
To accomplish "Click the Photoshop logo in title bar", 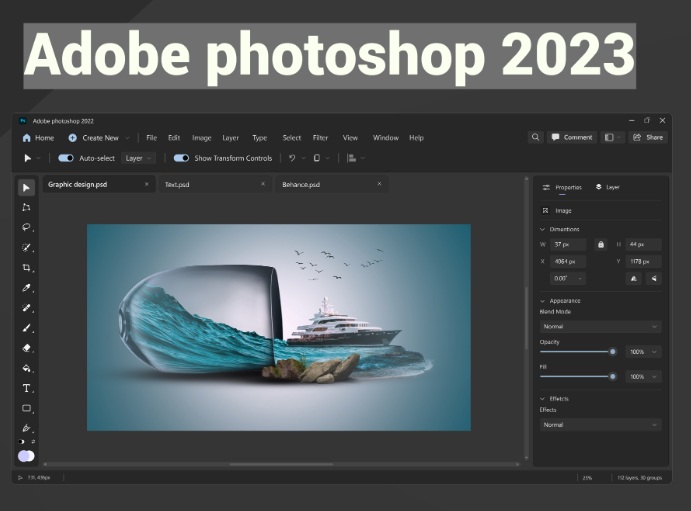I will coord(23,121).
